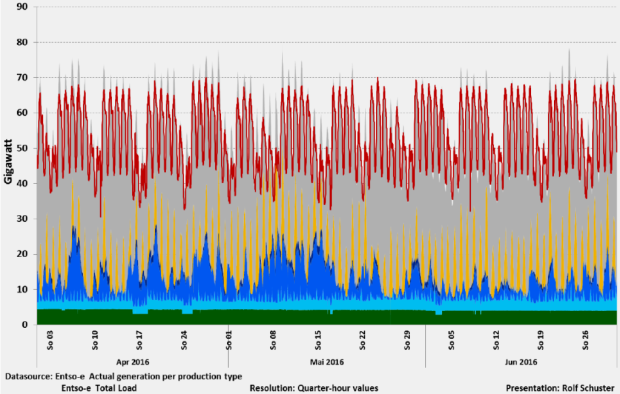
Task: Click the 'Apr 2016' month label
Action: pyautogui.click(x=132, y=362)
